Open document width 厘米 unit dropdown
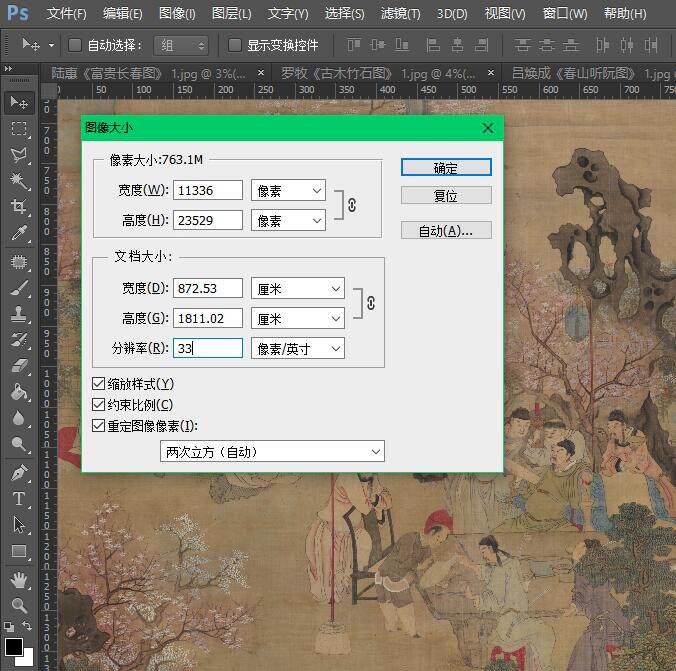Image resolution: width=676 pixels, height=671 pixels. click(297, 288)
